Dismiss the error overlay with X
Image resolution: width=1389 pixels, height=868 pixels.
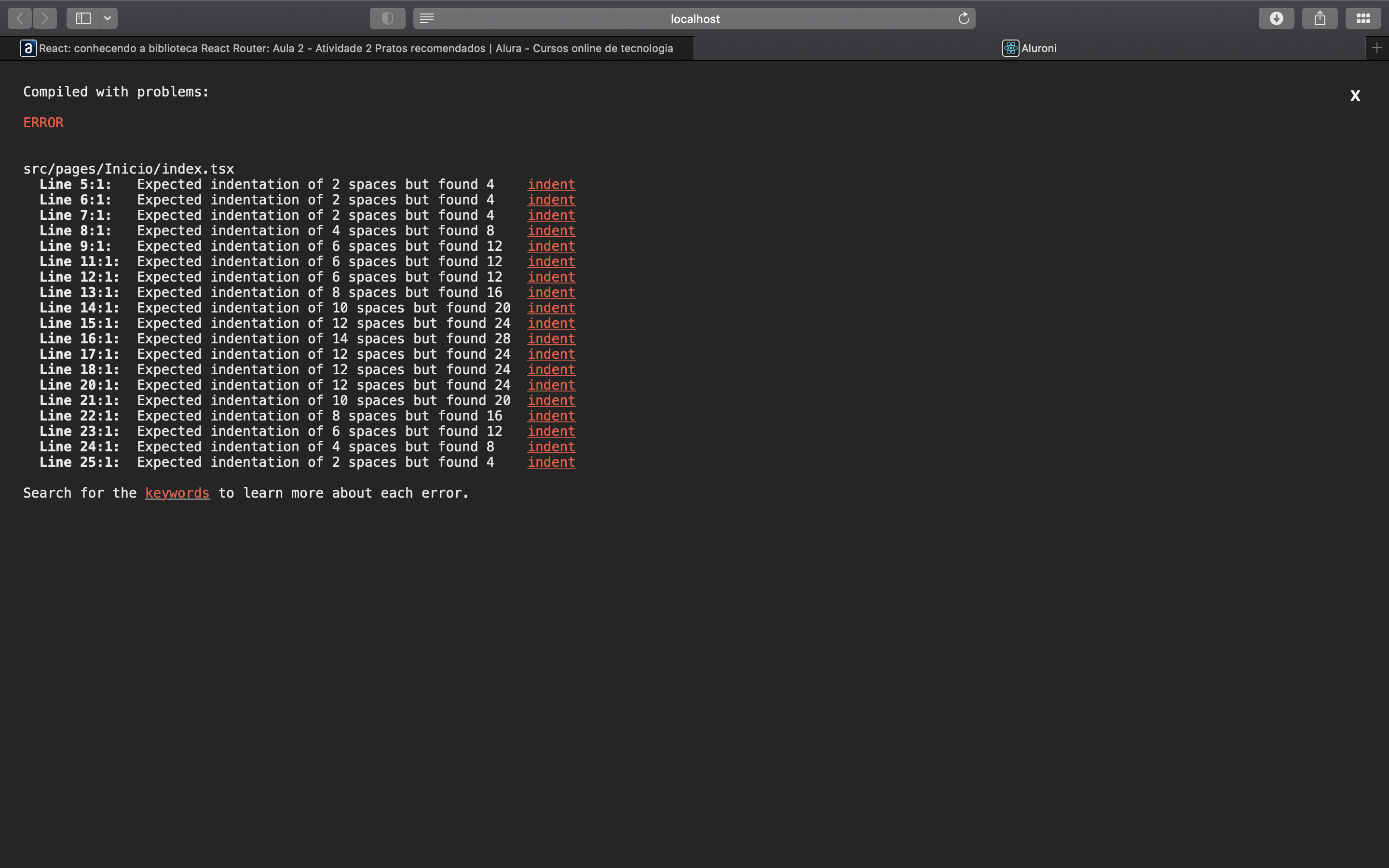(x=1355, y=95)
